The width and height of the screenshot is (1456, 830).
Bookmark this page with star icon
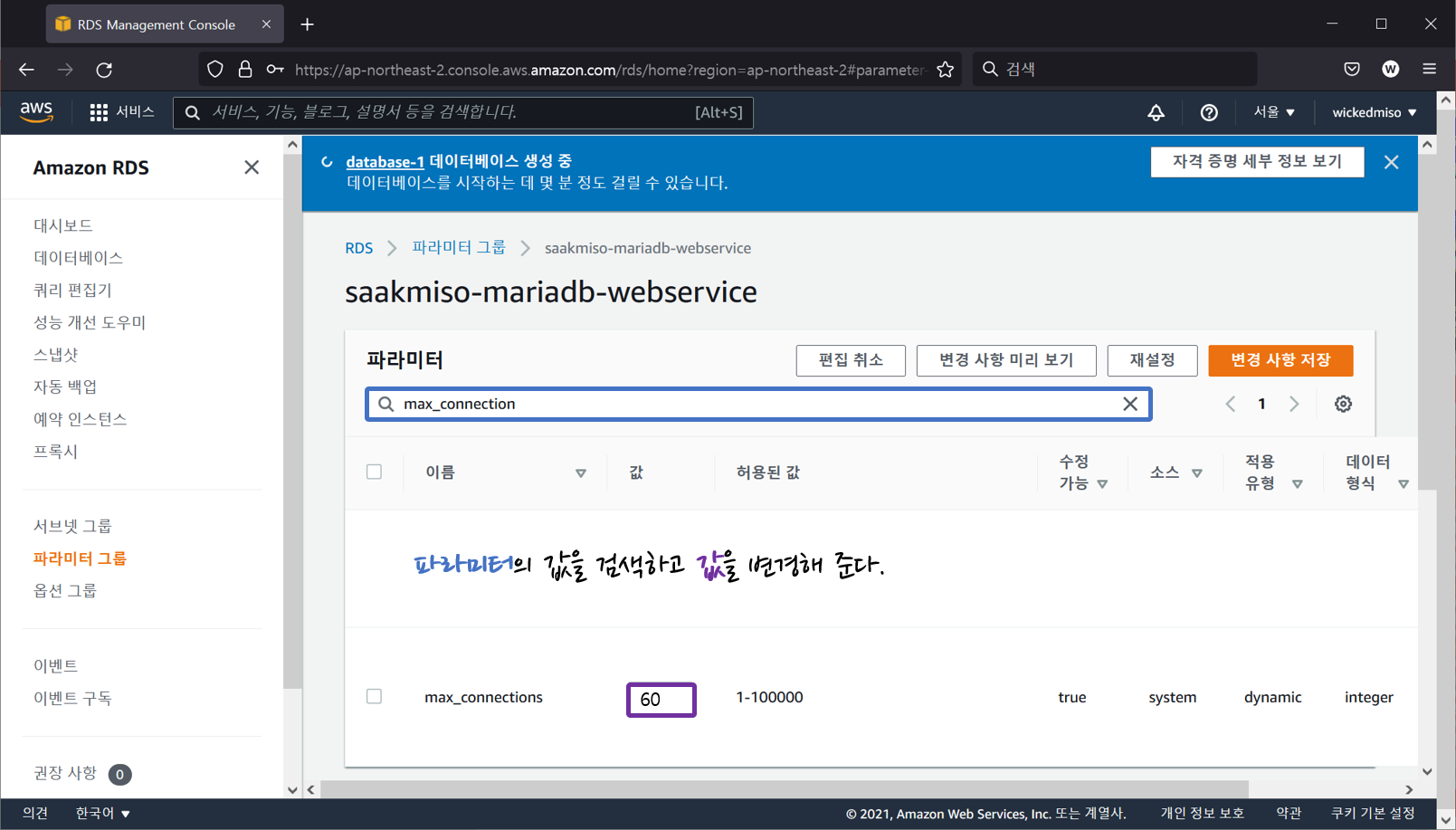946,70
